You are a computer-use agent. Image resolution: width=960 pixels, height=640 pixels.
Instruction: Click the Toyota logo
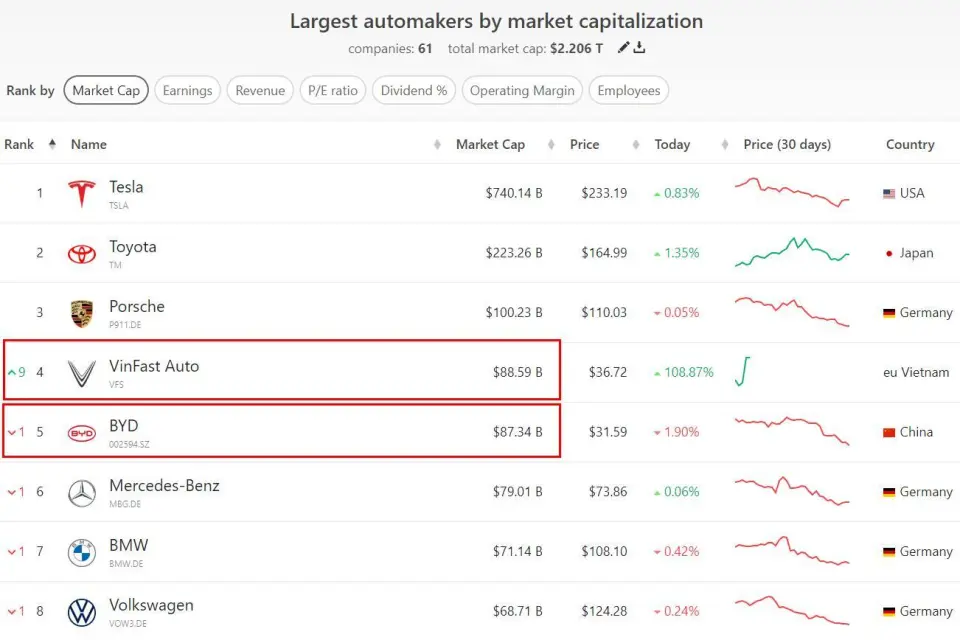(81, 254)
